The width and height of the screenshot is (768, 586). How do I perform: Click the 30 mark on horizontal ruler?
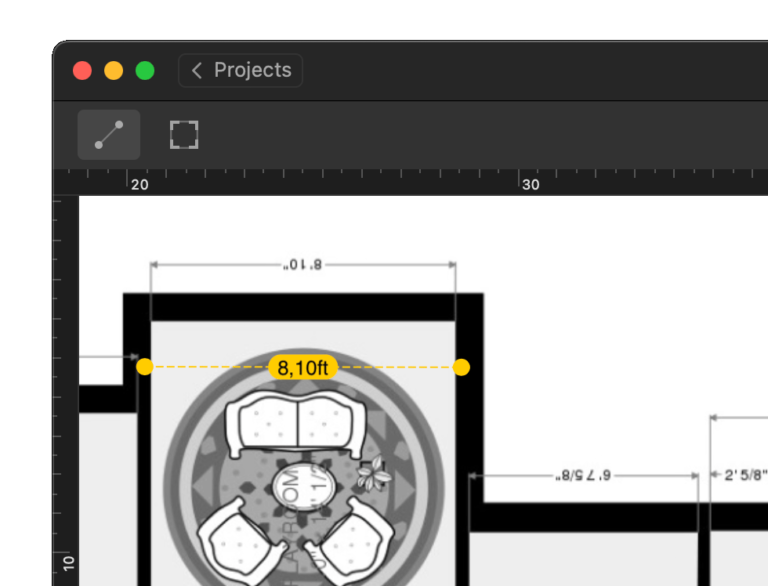[531, 185]
